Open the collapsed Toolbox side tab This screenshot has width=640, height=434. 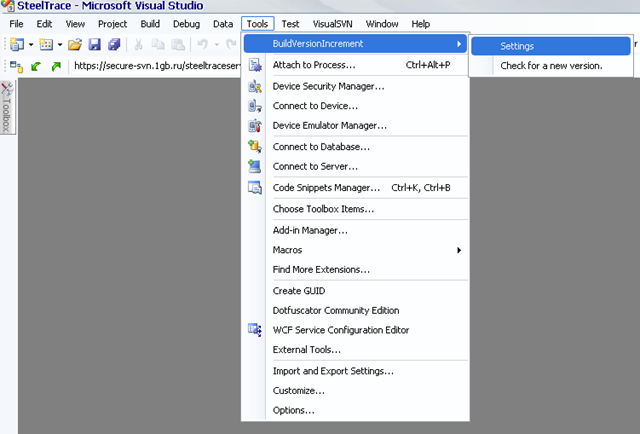point(7,107)
